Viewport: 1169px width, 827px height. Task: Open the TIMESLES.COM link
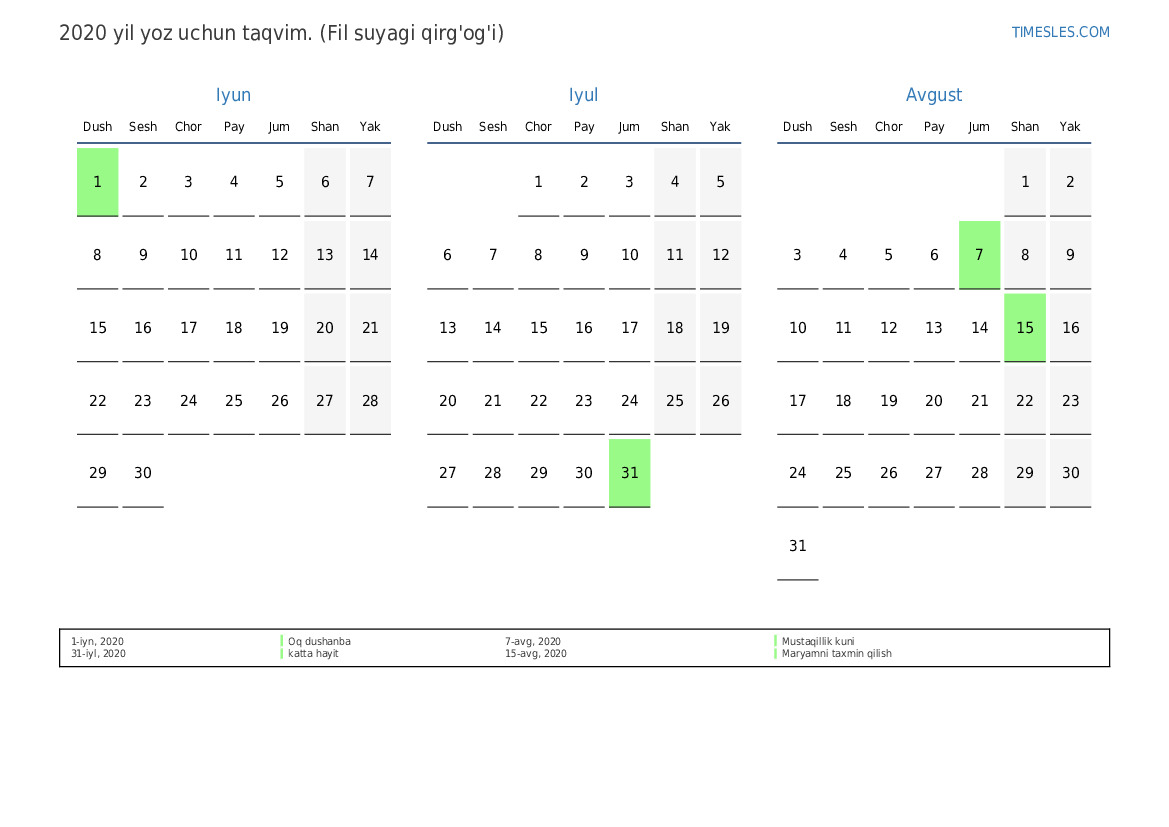pyautogui.click(x=1060, y=32)
